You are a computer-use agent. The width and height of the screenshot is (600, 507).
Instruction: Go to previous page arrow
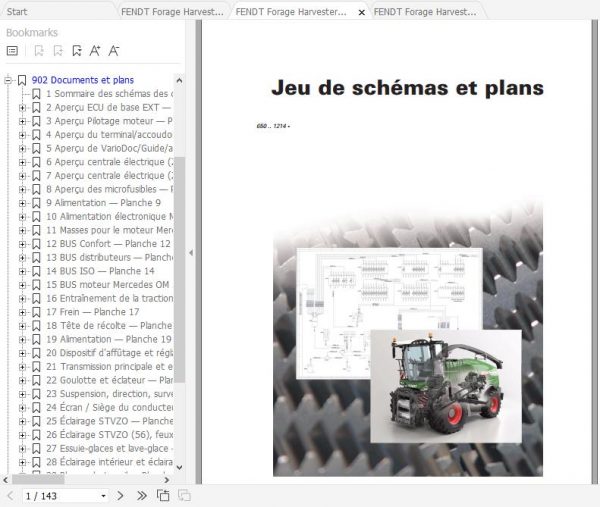tap(10, 496)
